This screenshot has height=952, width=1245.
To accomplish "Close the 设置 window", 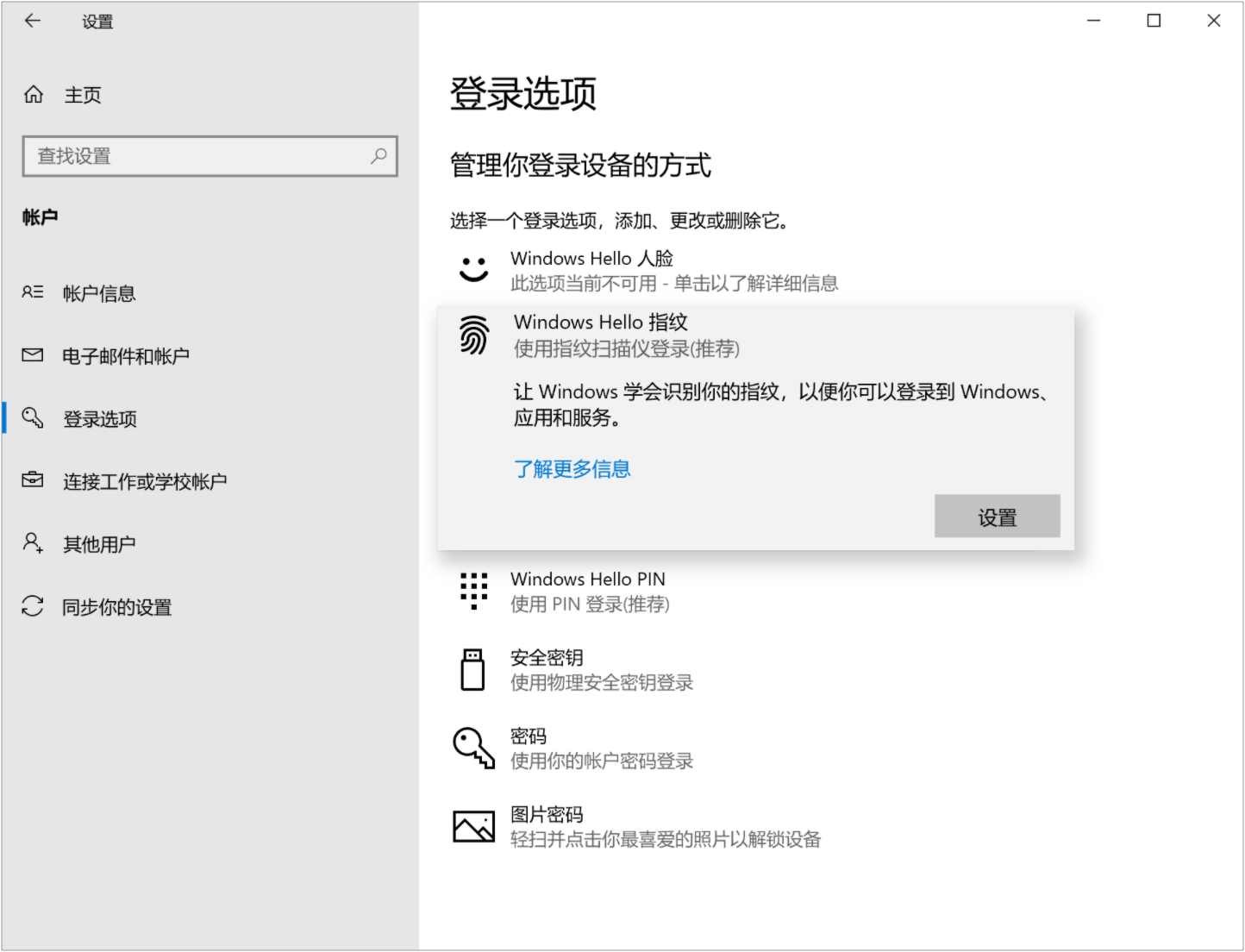I will (1213, 21).
